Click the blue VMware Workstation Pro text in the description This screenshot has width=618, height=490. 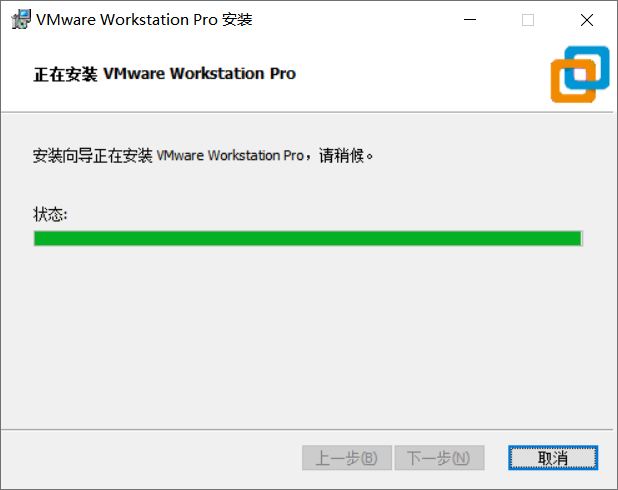click(x=230, y=155)
